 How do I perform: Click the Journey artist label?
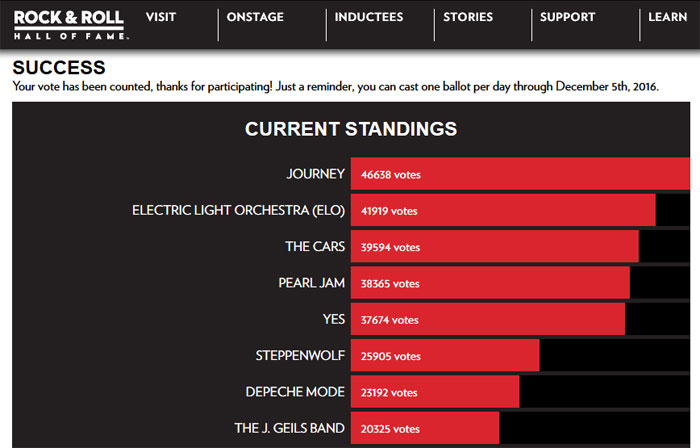point(315,174)
